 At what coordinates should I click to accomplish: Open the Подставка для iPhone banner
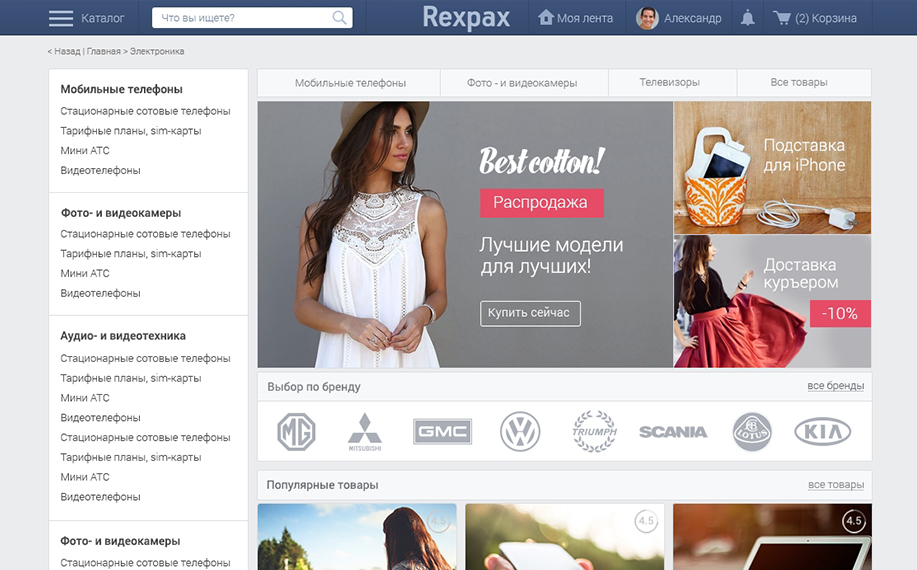(772, 168)
